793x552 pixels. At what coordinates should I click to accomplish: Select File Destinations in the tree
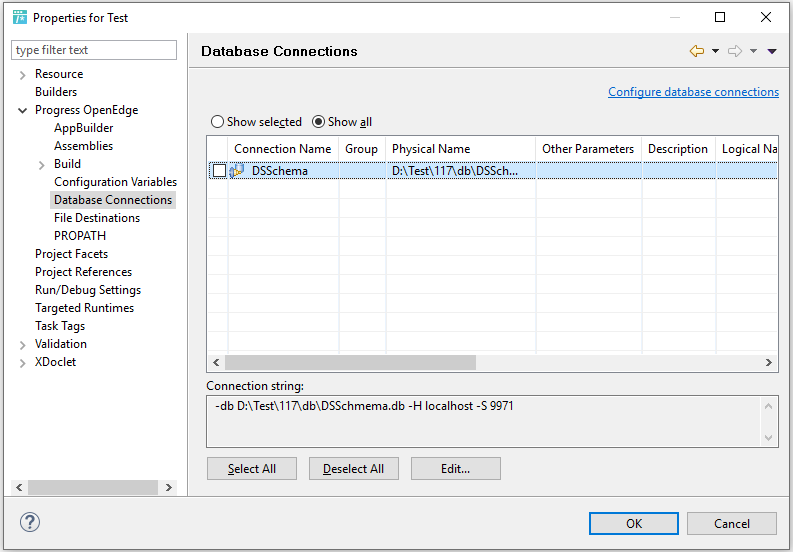(x=97, y=218)
